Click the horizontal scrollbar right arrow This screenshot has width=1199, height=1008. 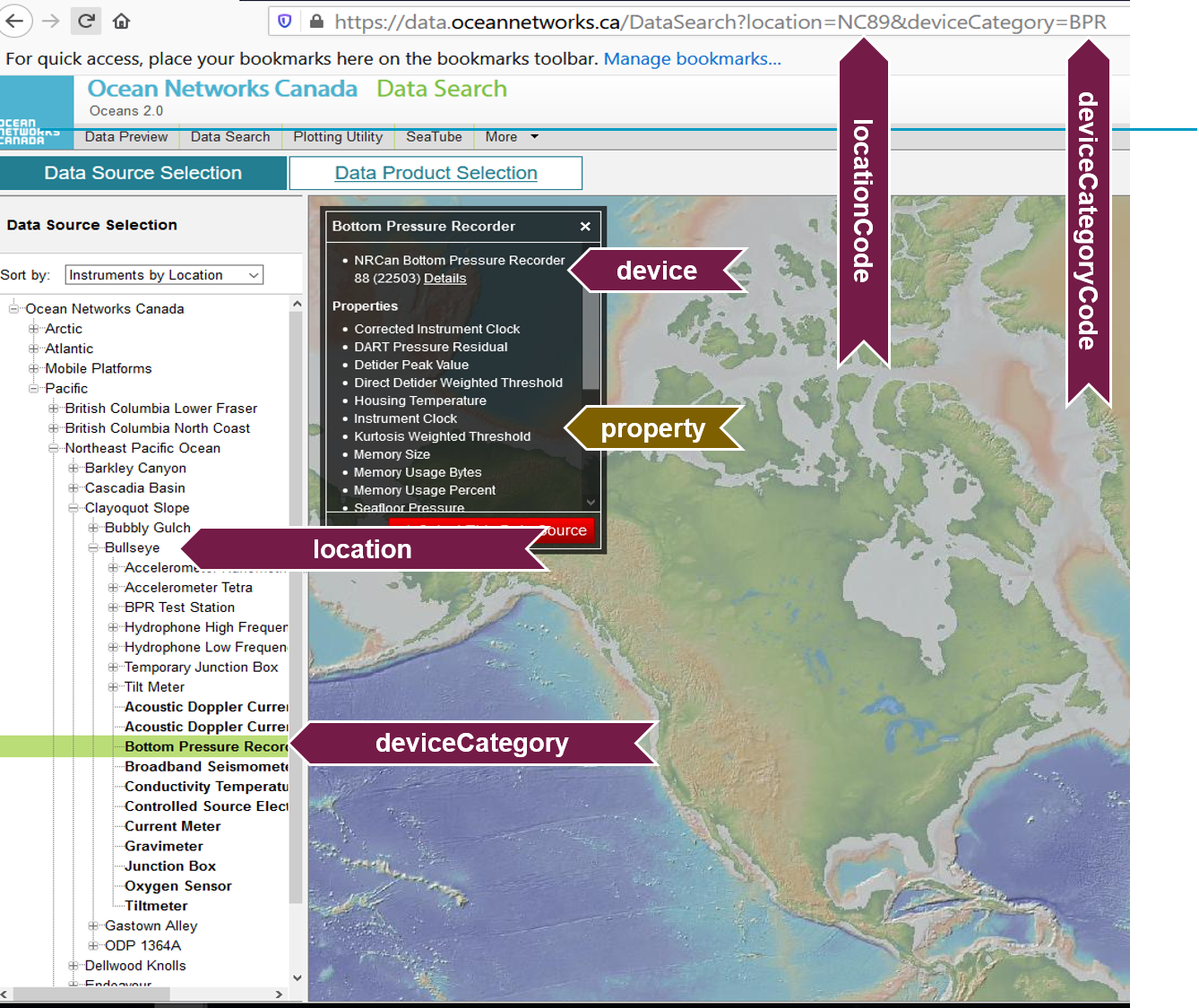pos(279,994)
